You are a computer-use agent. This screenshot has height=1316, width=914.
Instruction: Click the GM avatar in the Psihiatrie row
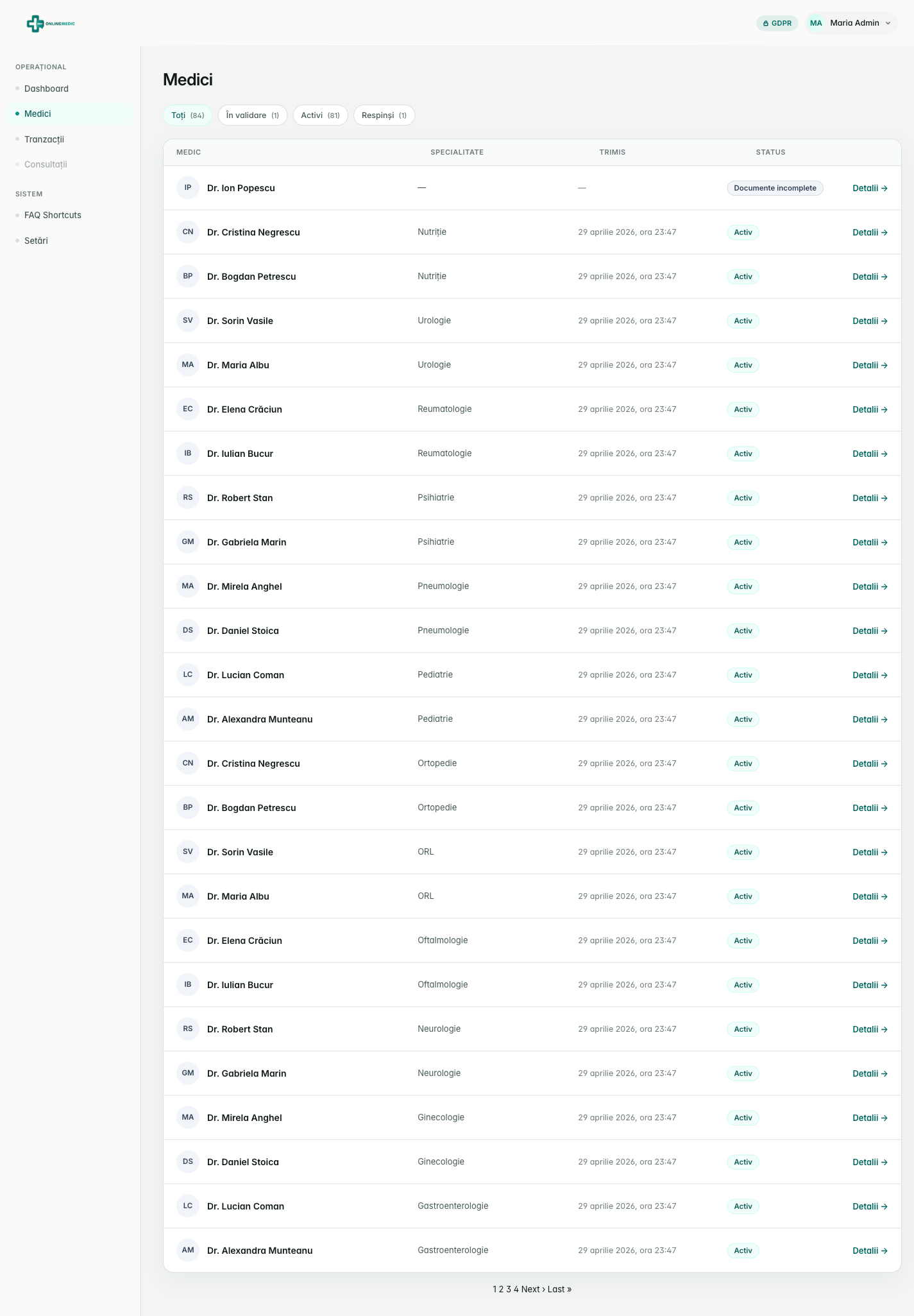pos(188,542)
